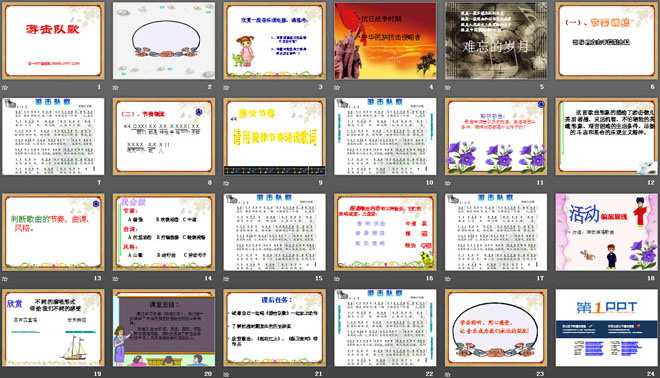This screenshot has width=660, height=378.
Task: Select slide 22 sheet music thumbnail
Action: coord(385,327)
